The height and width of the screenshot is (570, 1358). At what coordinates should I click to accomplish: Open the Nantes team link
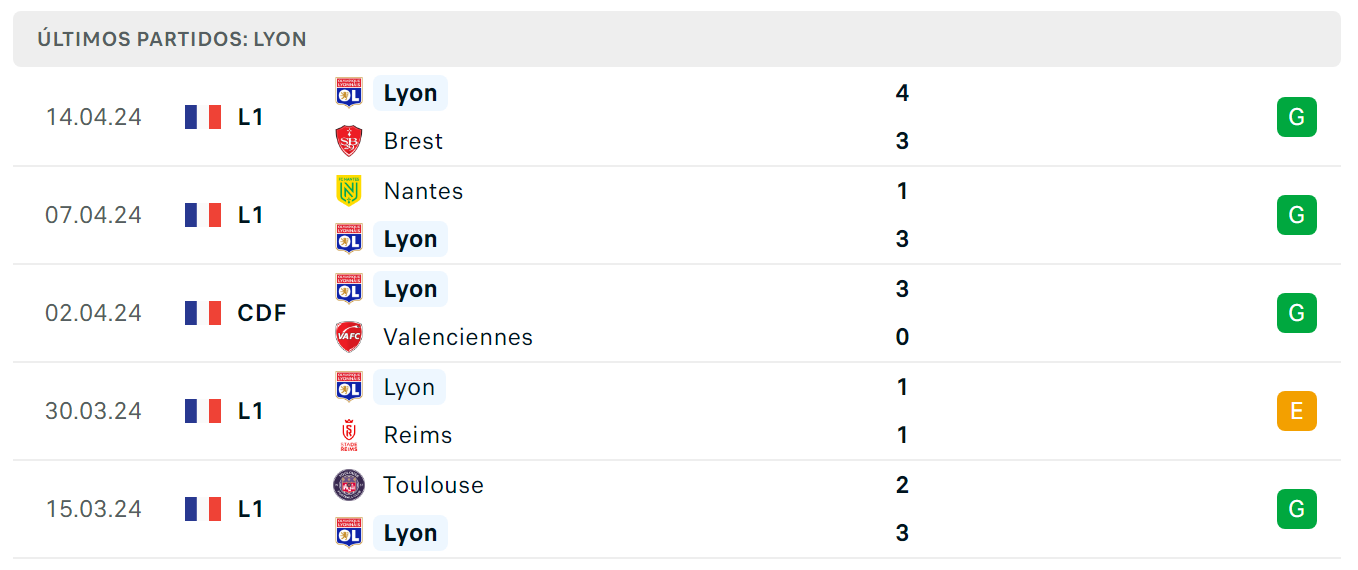[424, 191]
